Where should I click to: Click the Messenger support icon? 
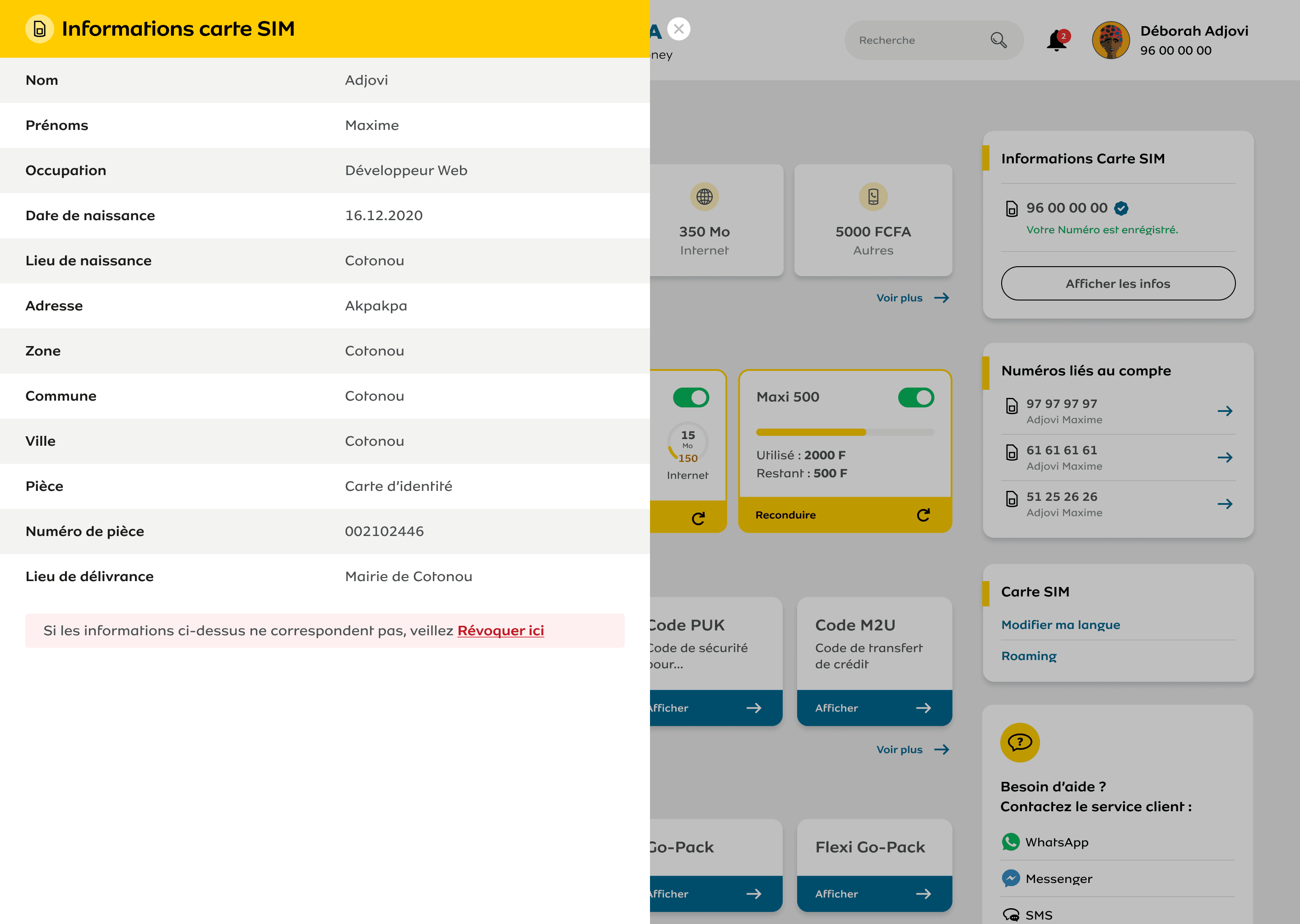click(x=1011, y=878)
